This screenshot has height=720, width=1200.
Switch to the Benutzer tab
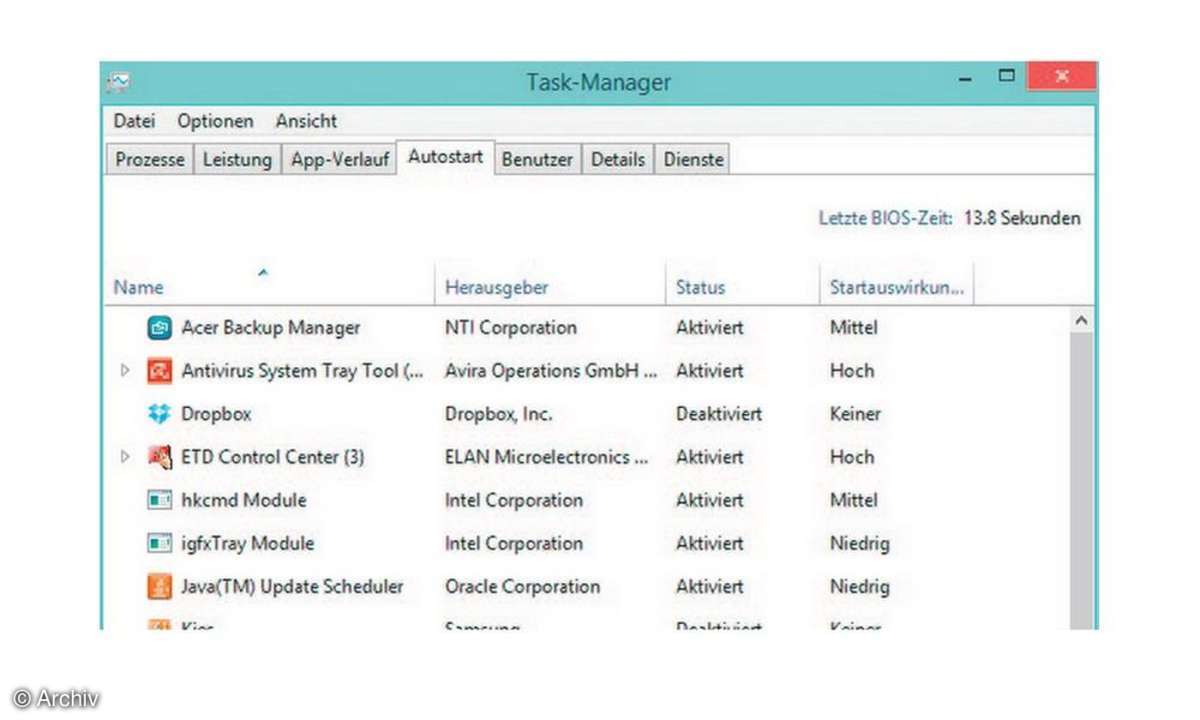(x=537, y=159)
